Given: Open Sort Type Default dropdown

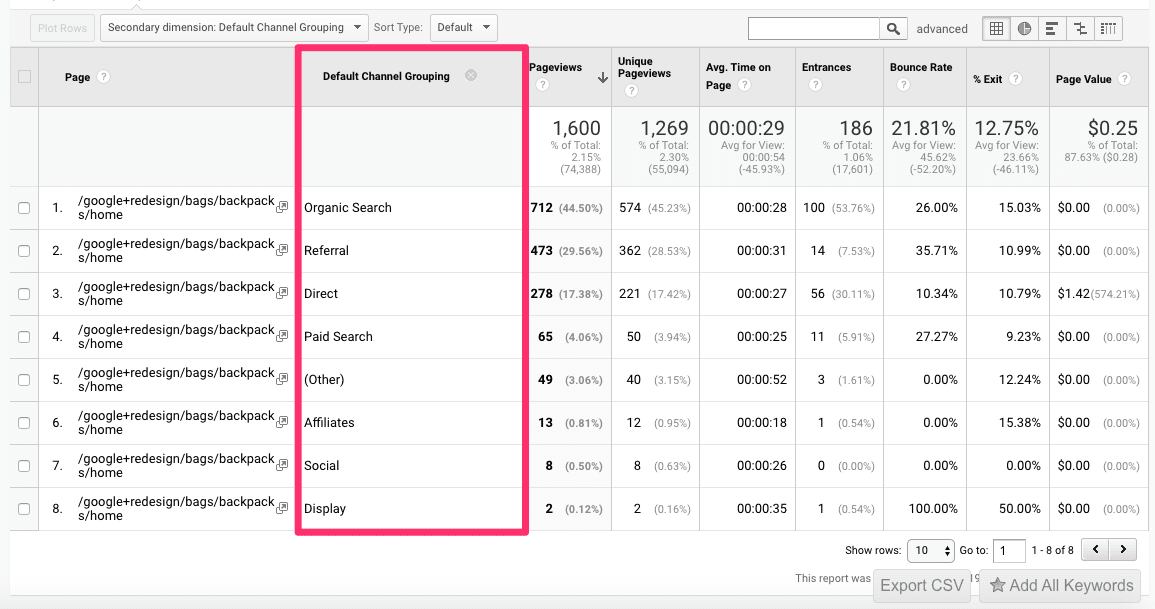Looking at the screenshot, I should pos(463,28).
